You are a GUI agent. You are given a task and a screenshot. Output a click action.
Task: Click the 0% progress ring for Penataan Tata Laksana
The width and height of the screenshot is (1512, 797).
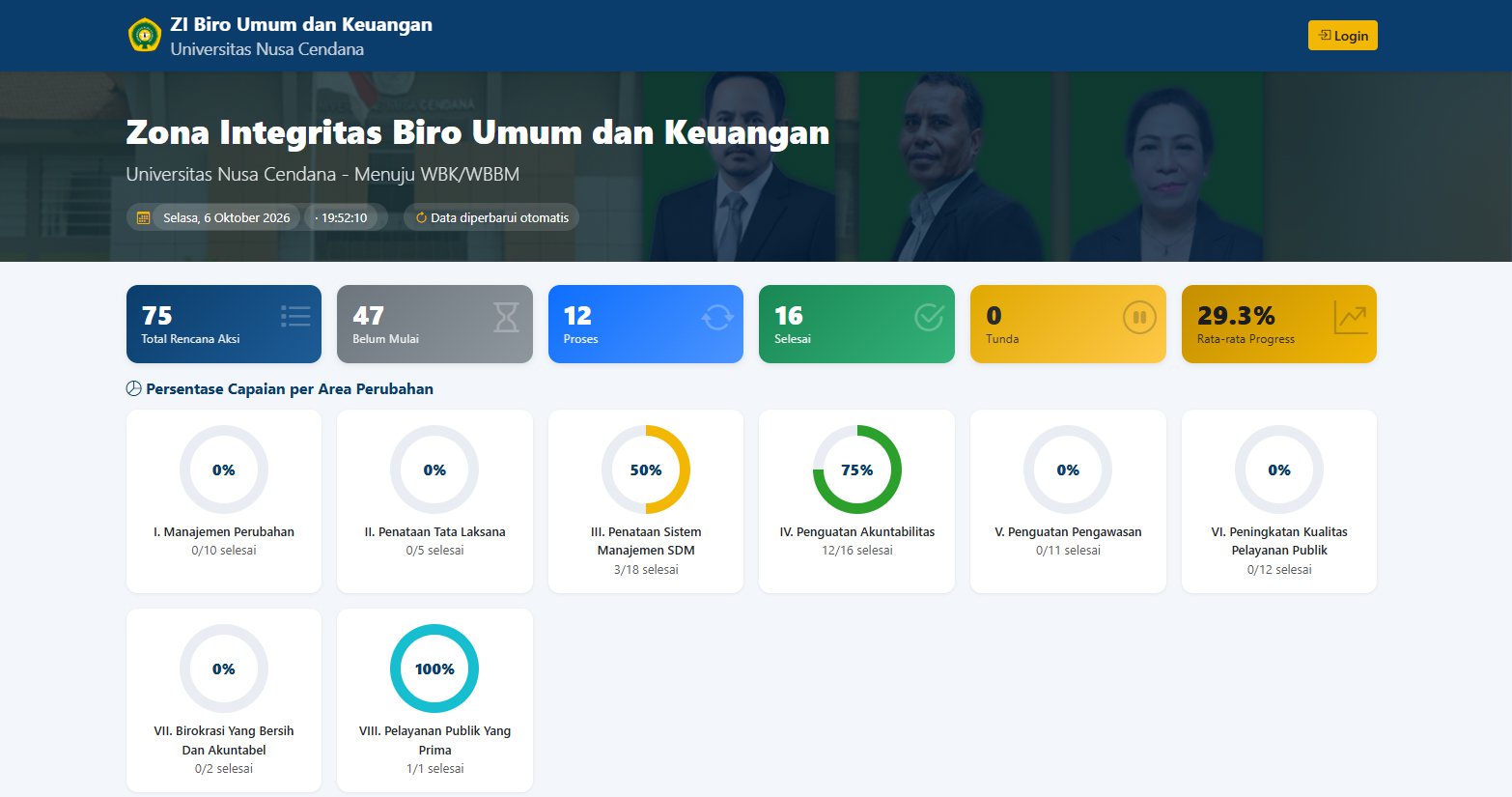434,470
